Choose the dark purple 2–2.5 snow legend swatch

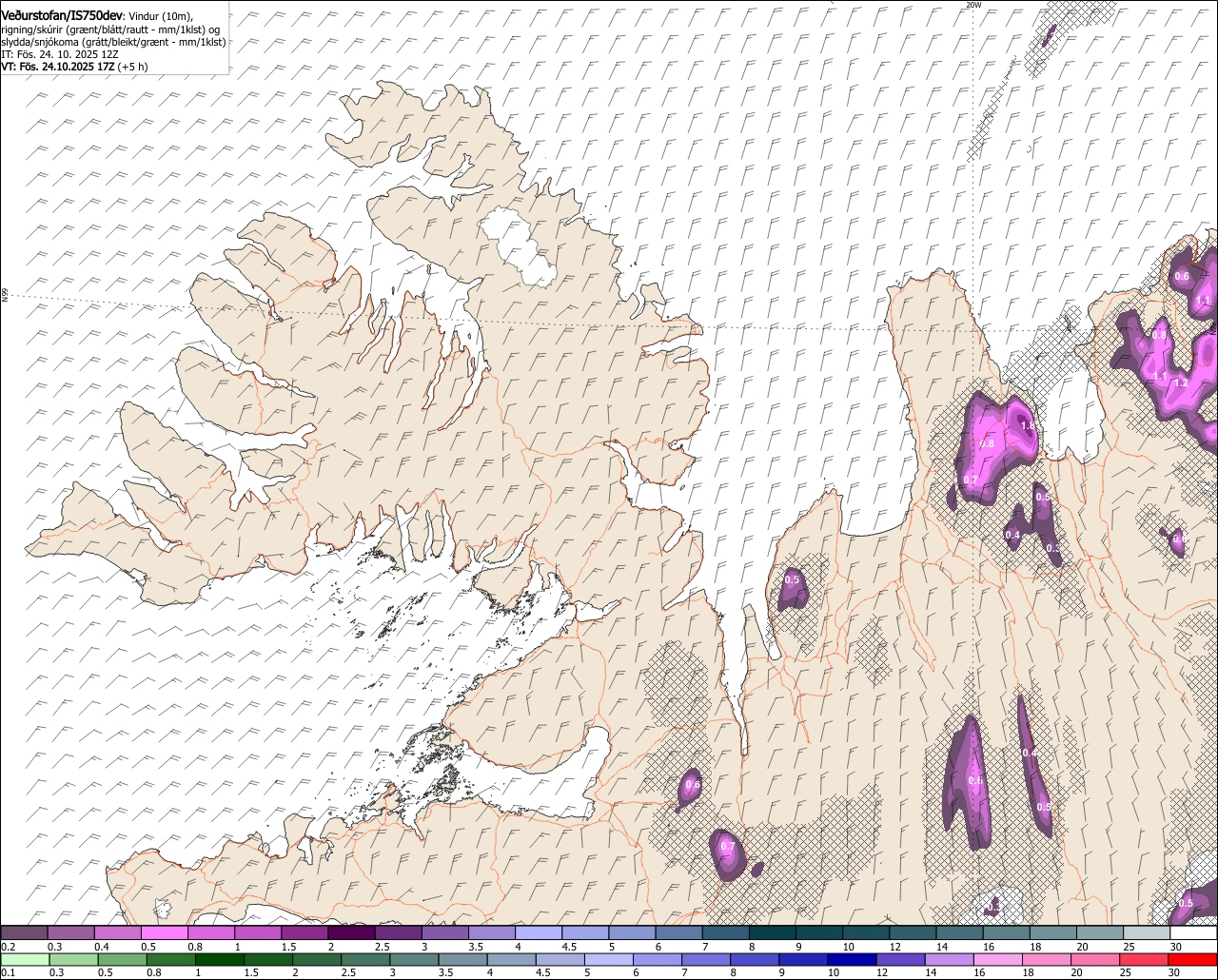click(352, 932)
